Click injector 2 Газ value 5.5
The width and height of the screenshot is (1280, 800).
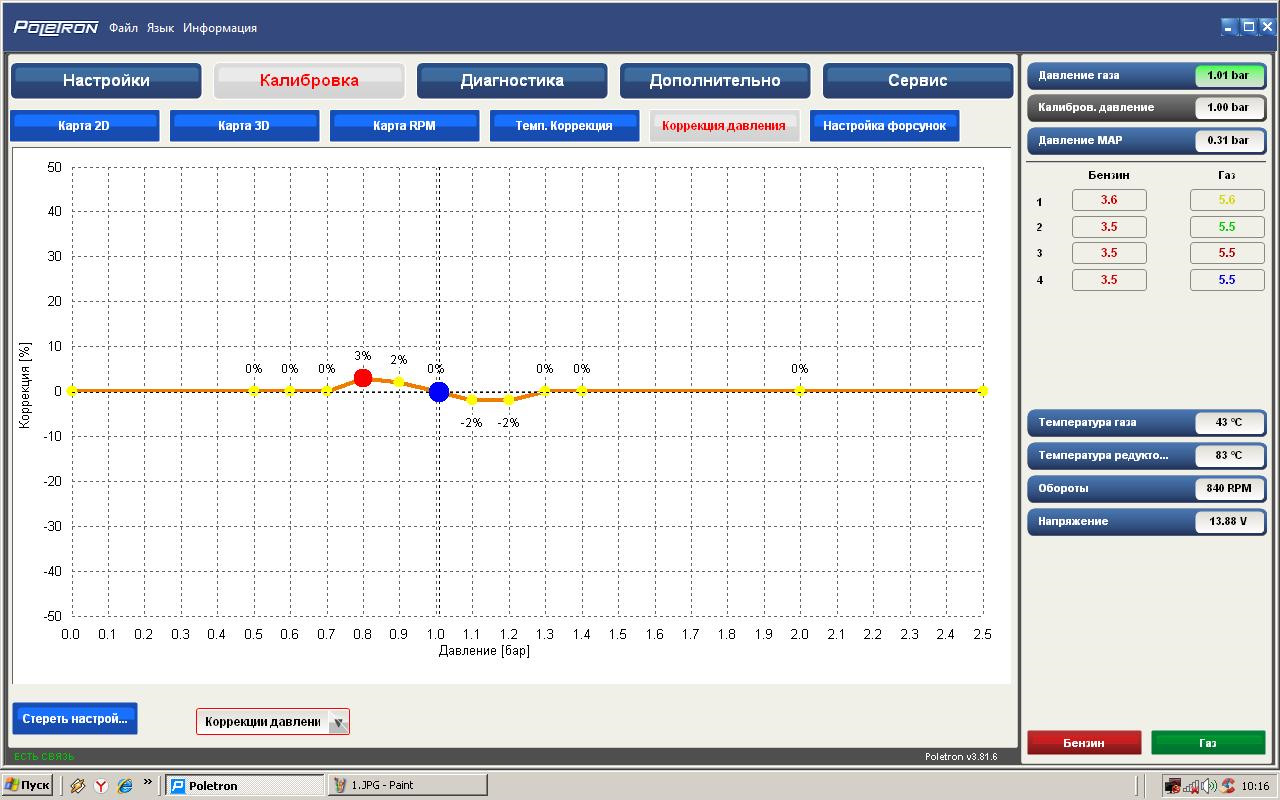point(1227,227)
